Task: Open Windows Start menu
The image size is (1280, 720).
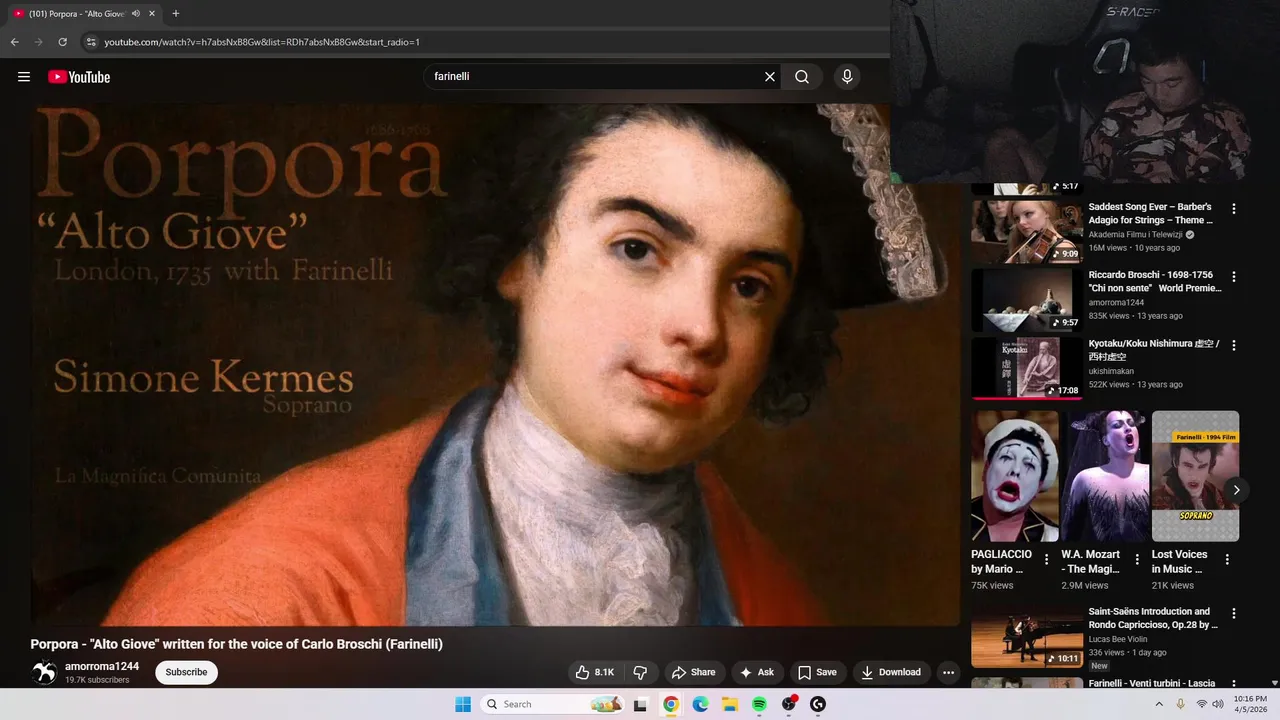Action: click(463, 704)
